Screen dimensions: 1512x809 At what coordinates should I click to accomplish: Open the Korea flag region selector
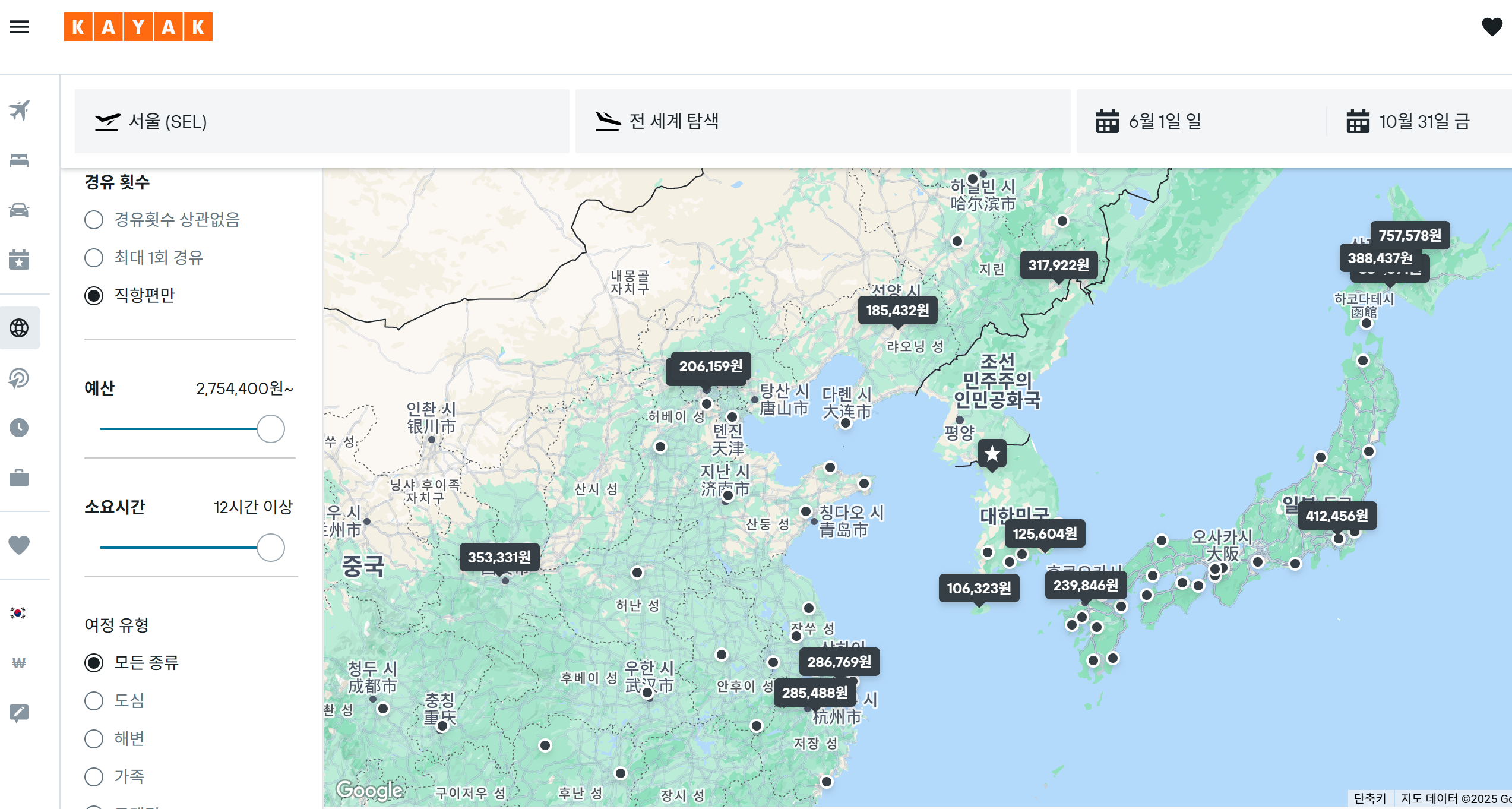coord(19,613)
